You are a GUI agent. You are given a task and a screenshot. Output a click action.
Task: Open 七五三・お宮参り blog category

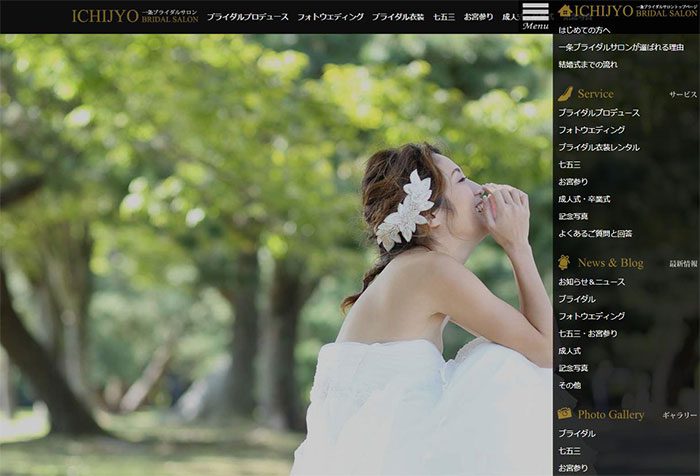click(x=588, y=334)
